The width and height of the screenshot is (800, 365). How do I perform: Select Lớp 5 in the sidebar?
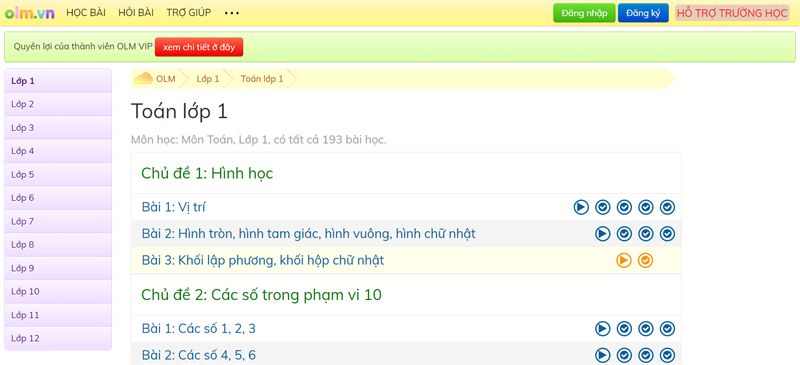tap(58, 175)
